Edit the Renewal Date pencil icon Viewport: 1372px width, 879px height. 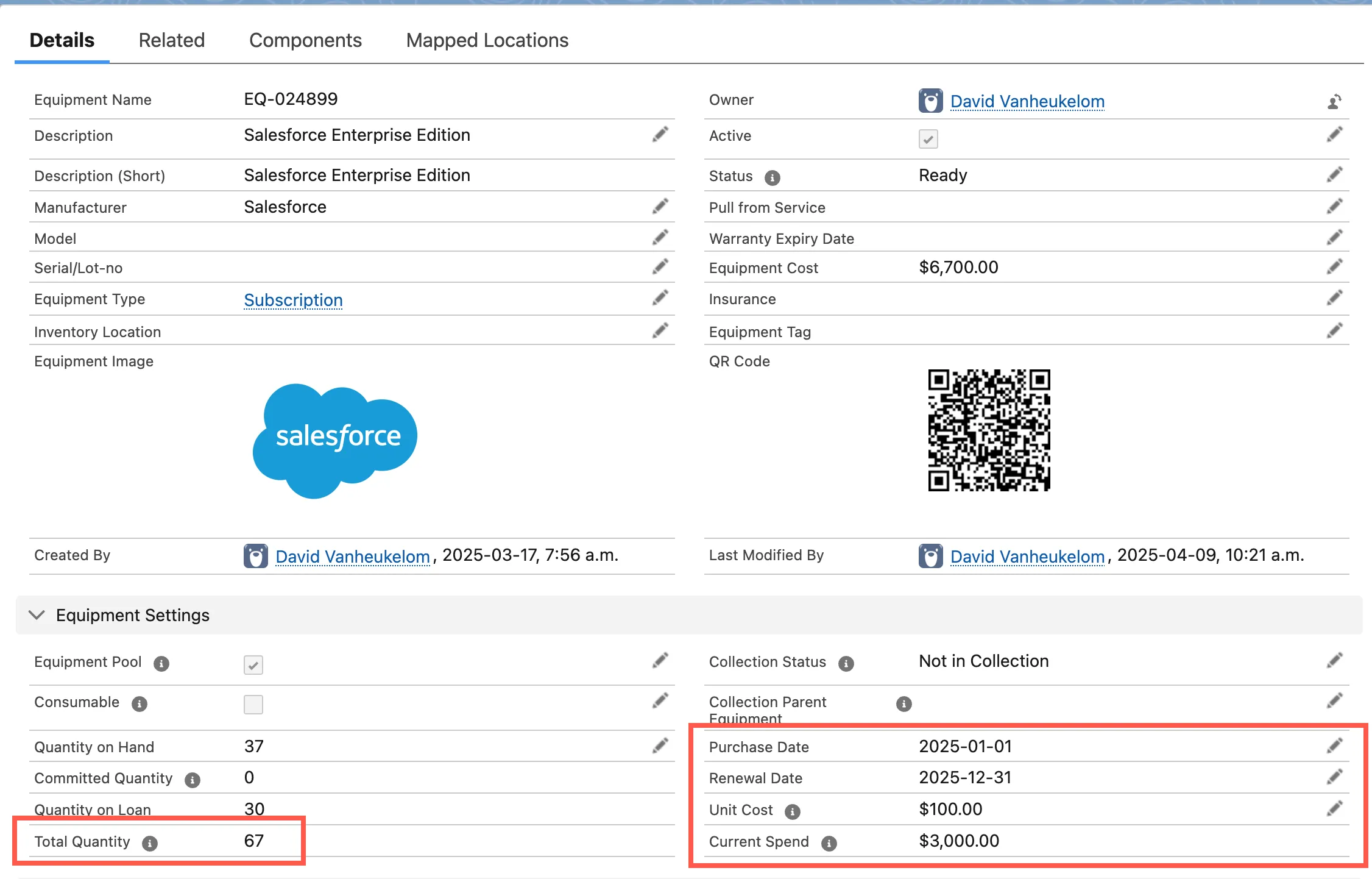pos(1334,777)
